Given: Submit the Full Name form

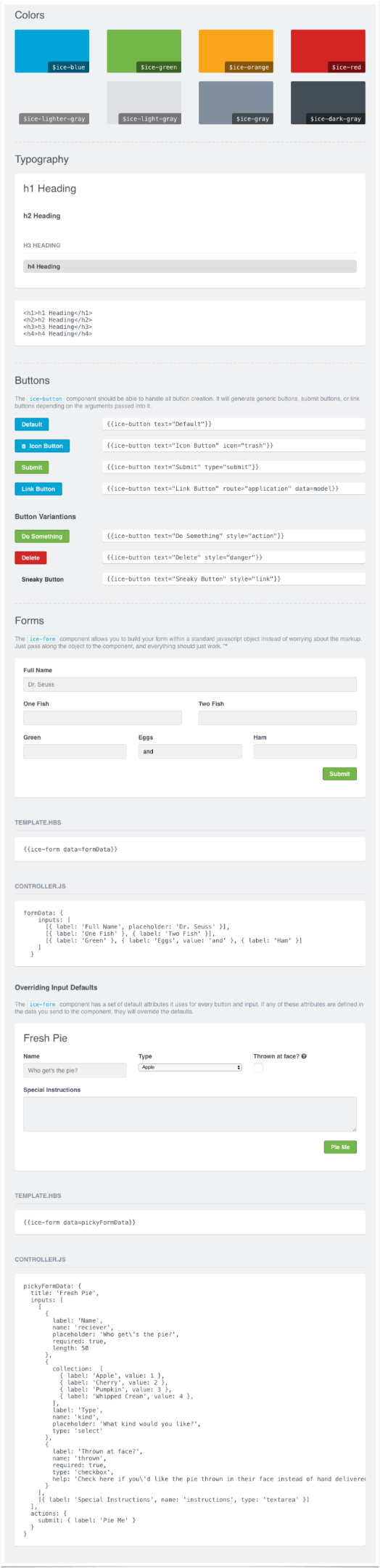Looking at the screenshot, I should [339, 774].
